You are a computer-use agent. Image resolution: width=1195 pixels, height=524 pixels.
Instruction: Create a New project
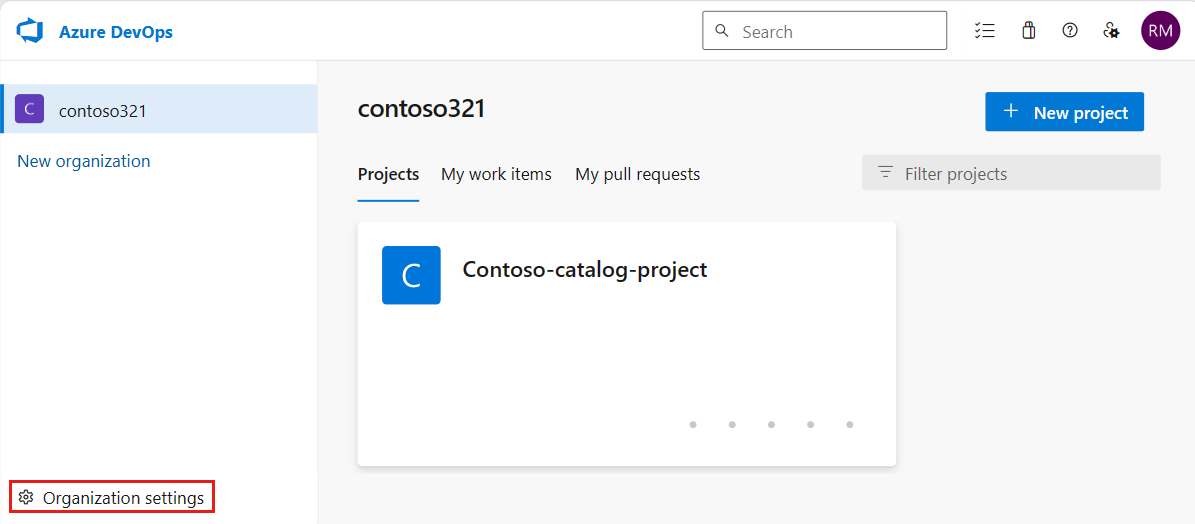pos(1064,112)
